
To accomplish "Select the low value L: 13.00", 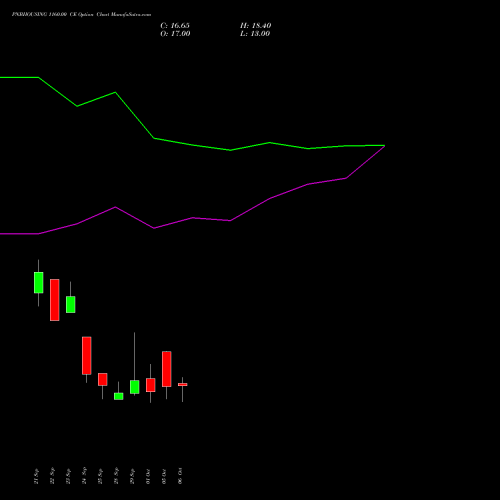I will coord(255,34).
